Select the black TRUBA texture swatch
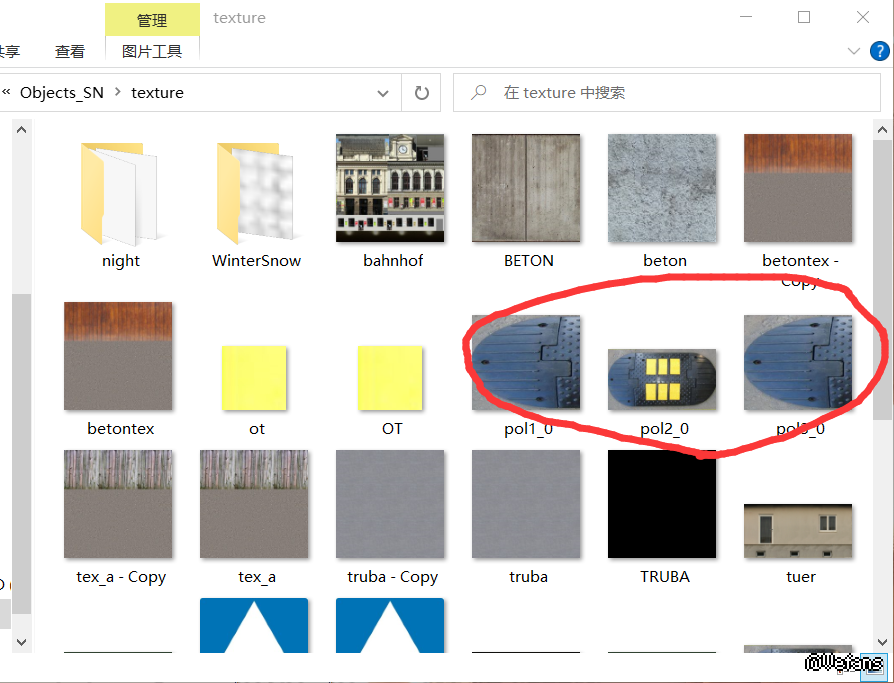 point(662,504)
